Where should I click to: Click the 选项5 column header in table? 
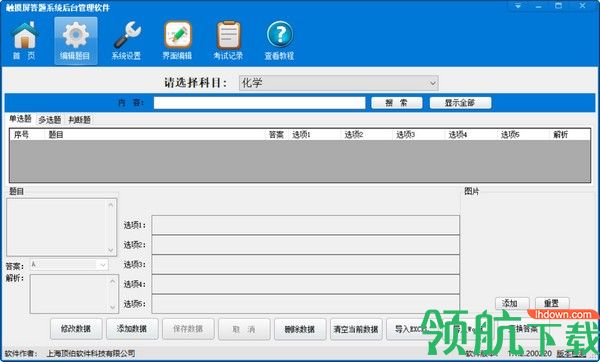524,135
